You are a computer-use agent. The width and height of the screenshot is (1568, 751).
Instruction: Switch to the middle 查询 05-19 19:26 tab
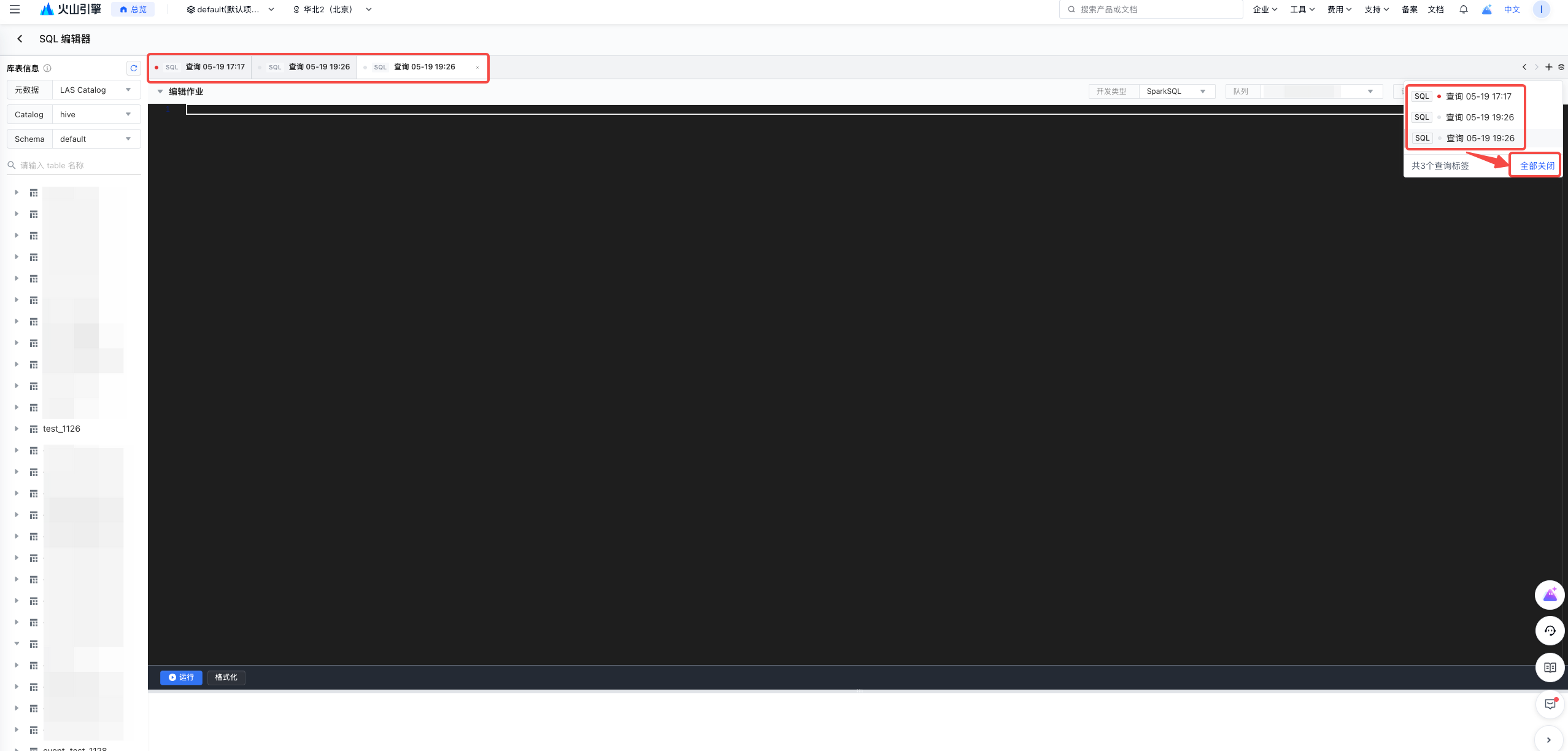pyautogui.click(x=304, y=67)
